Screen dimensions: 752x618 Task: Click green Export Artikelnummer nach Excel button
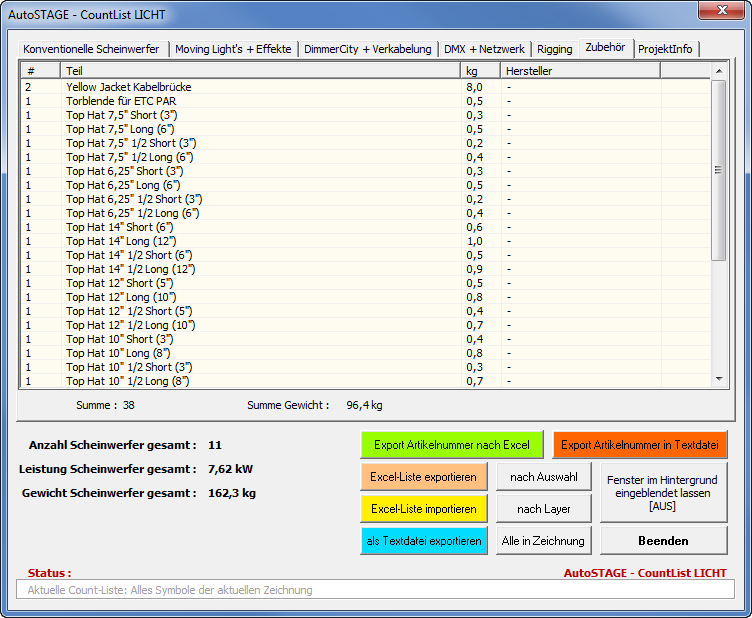pos(451,445)
